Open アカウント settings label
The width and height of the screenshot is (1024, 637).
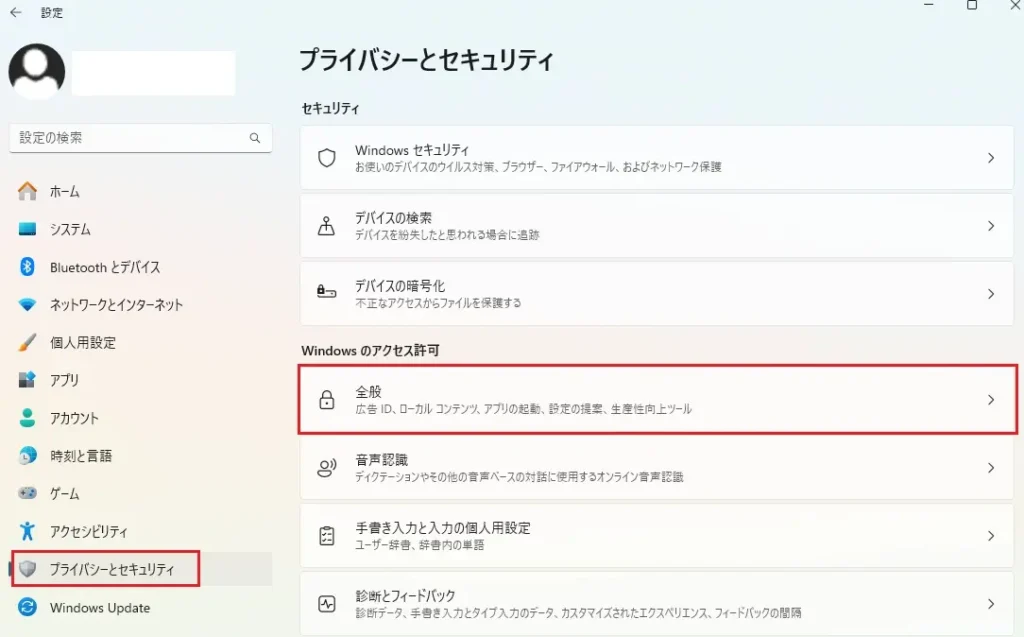coord(74,418)
